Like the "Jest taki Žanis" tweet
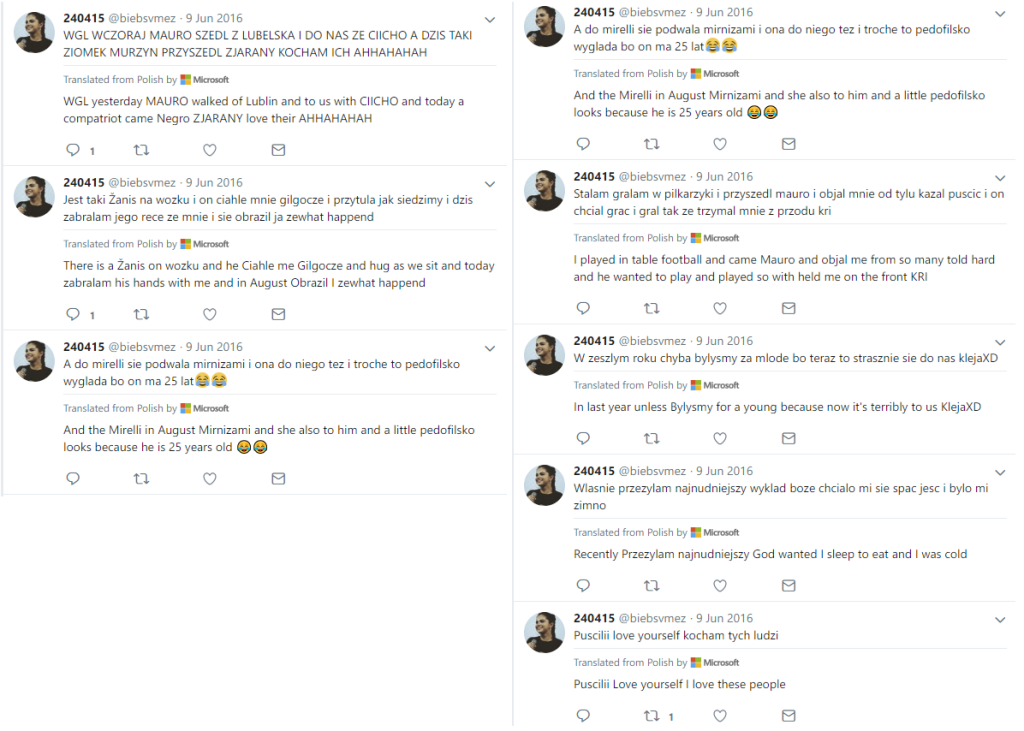 pos(210,314)
